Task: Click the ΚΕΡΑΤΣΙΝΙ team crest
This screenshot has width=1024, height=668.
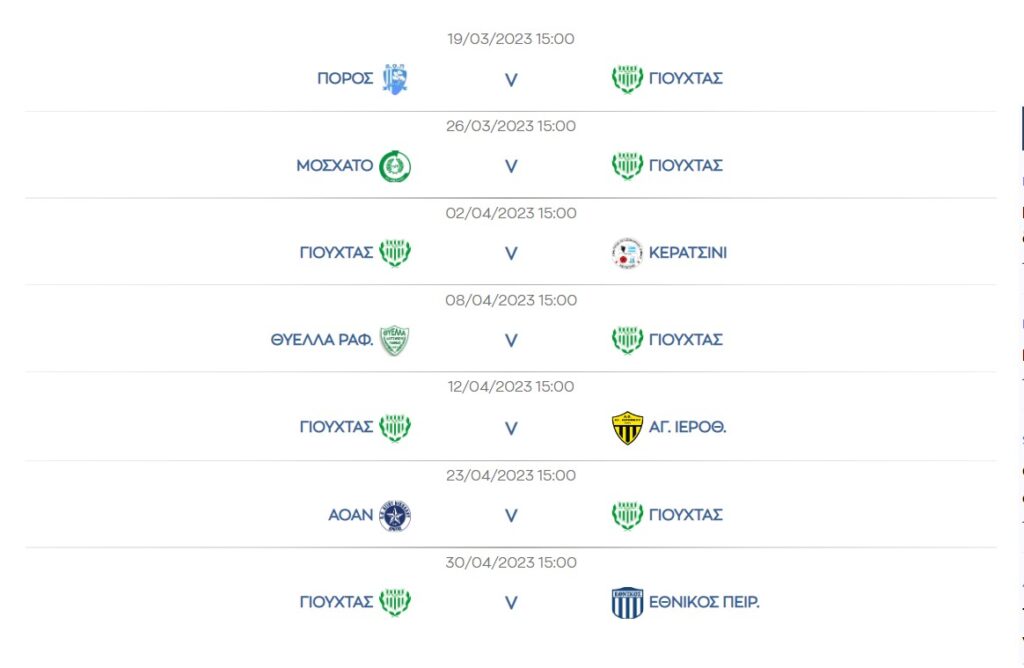Action: point(627,253)
